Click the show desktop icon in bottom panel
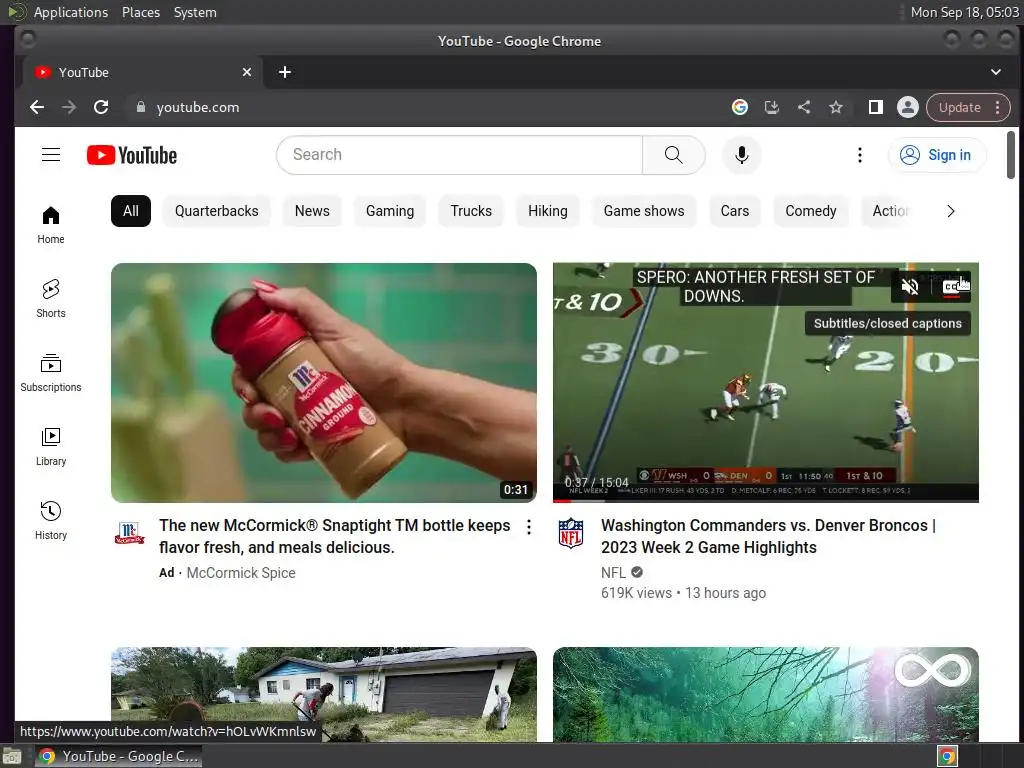The height and width of the screenshot is (768, 1024). tap(12, 756)
